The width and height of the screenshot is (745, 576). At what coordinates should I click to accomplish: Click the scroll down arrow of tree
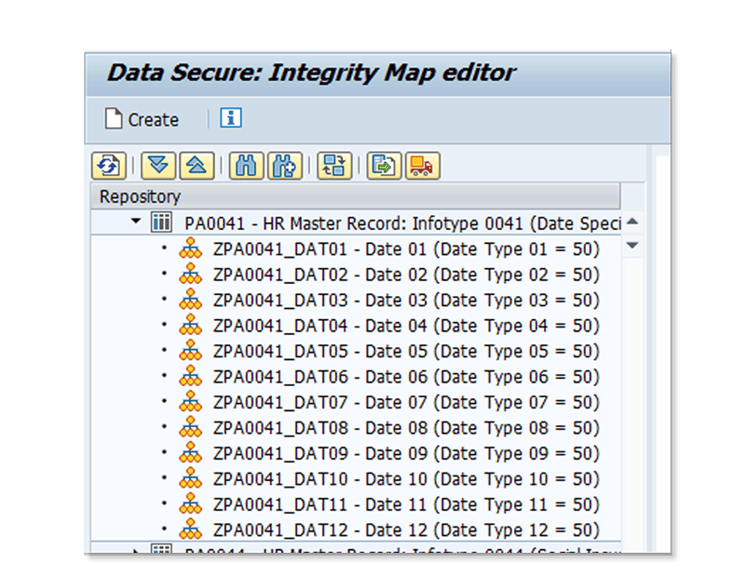[632, 246]
